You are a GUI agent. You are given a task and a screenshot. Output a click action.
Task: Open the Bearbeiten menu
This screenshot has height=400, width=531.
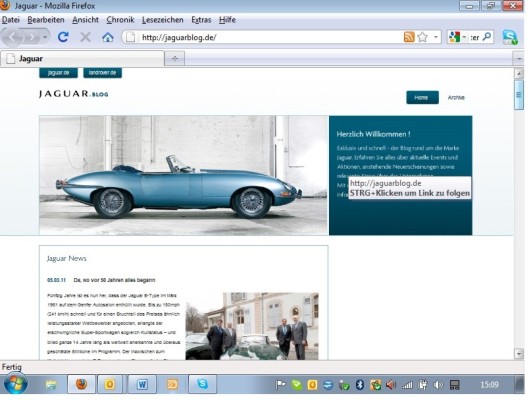tap(46, 20)
